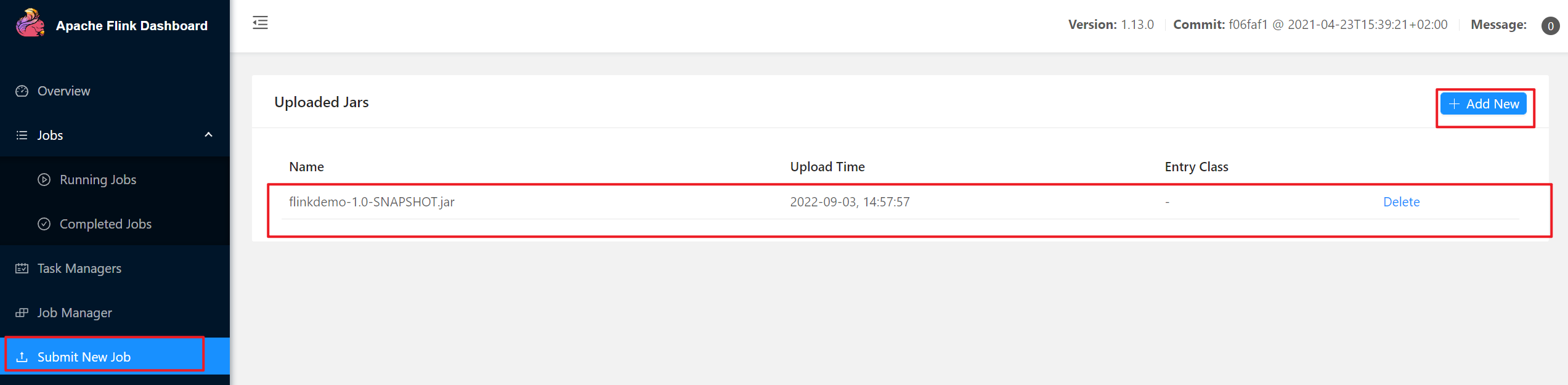The height and width of the screenshot is (385, 1568).
Task: Click the Apache Flink Dashboard title
Action: click(132, 26)
